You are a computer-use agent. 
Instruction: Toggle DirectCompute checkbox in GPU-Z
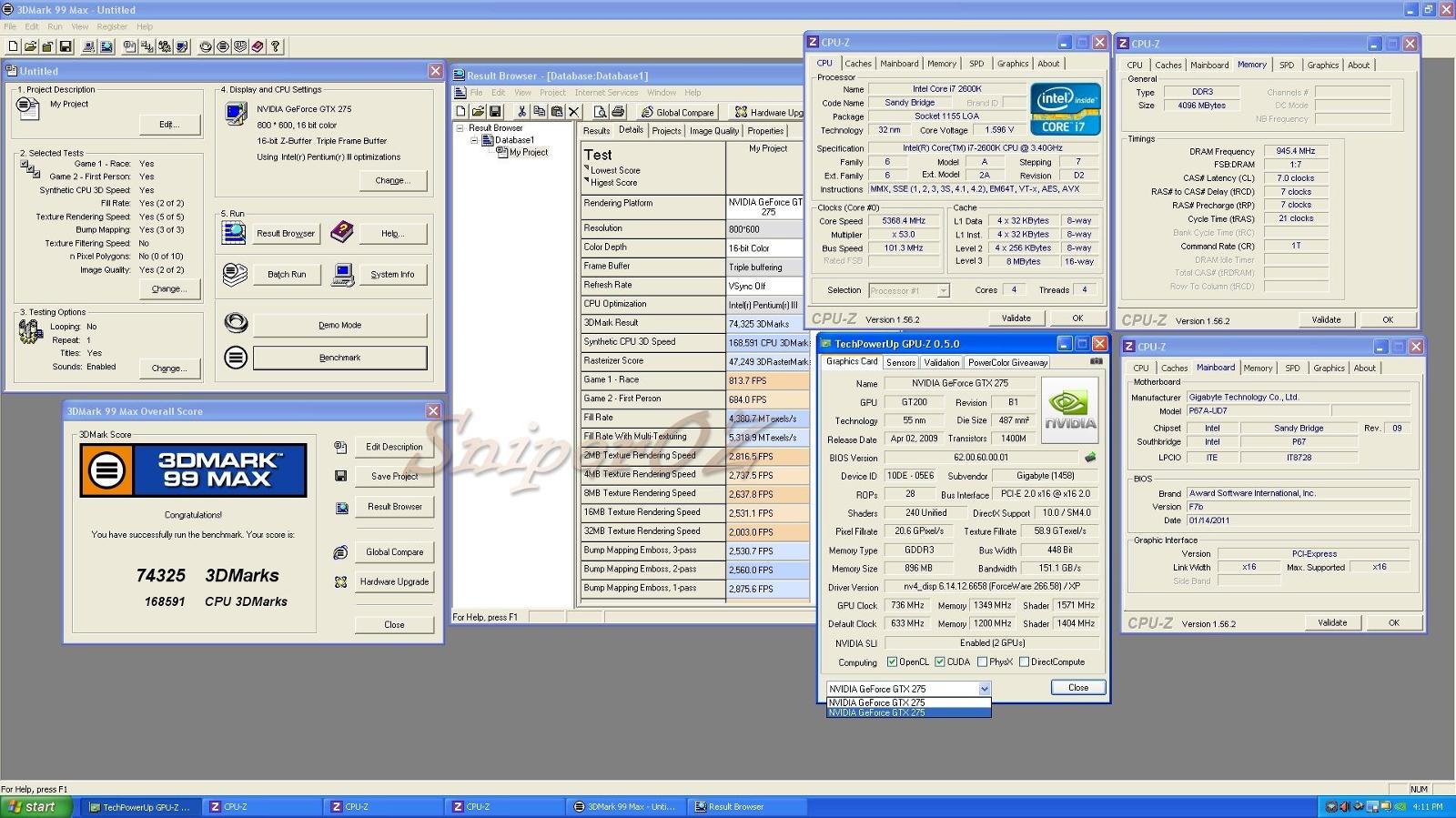tap(1024, 662)
